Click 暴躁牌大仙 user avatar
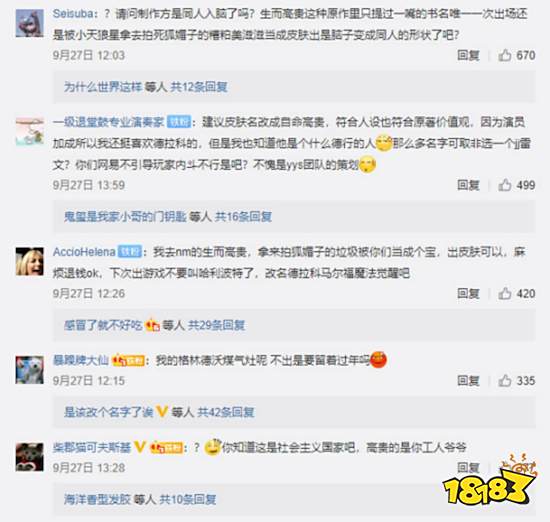The width and height of the screenshot is (550, 522). tap(30, 370)
